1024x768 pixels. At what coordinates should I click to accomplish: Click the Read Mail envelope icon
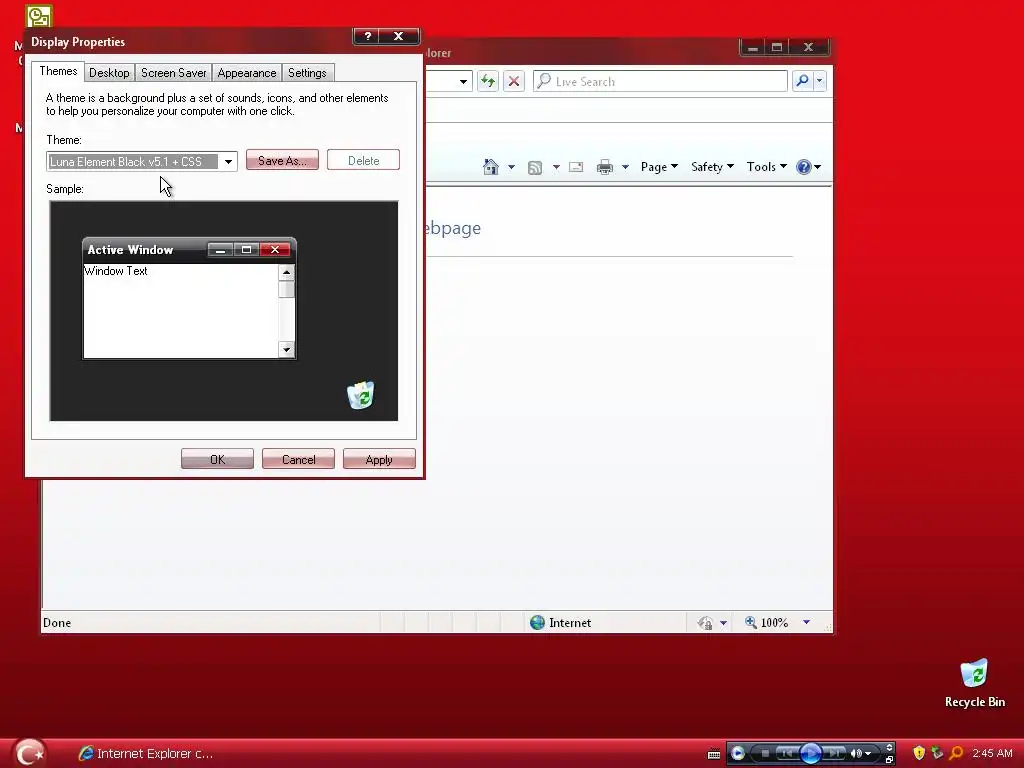pos(576,167)
